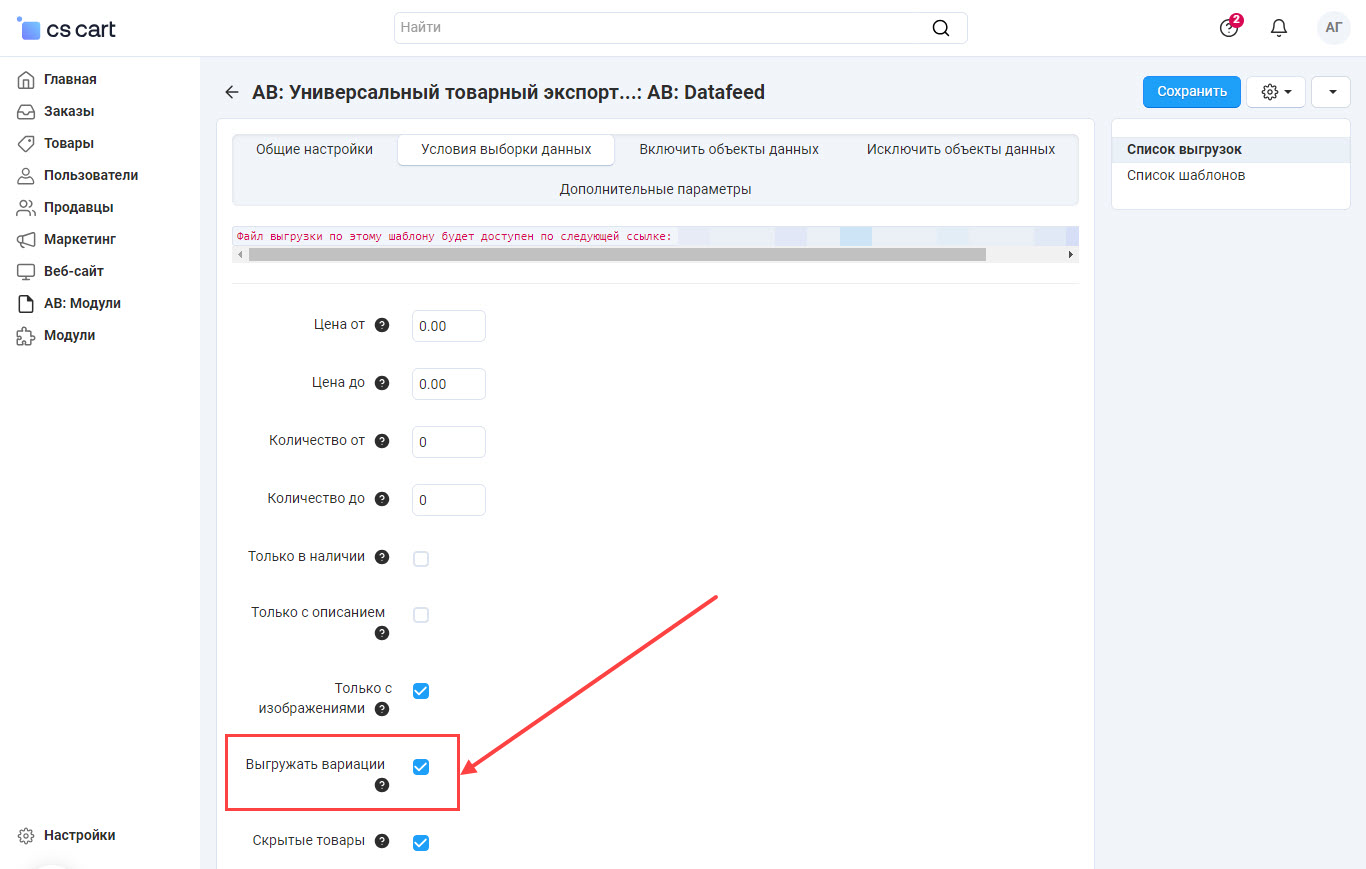Switch to Общие настройки tab
Viewport: 1366px width, 869px height.
pos(314,150)
